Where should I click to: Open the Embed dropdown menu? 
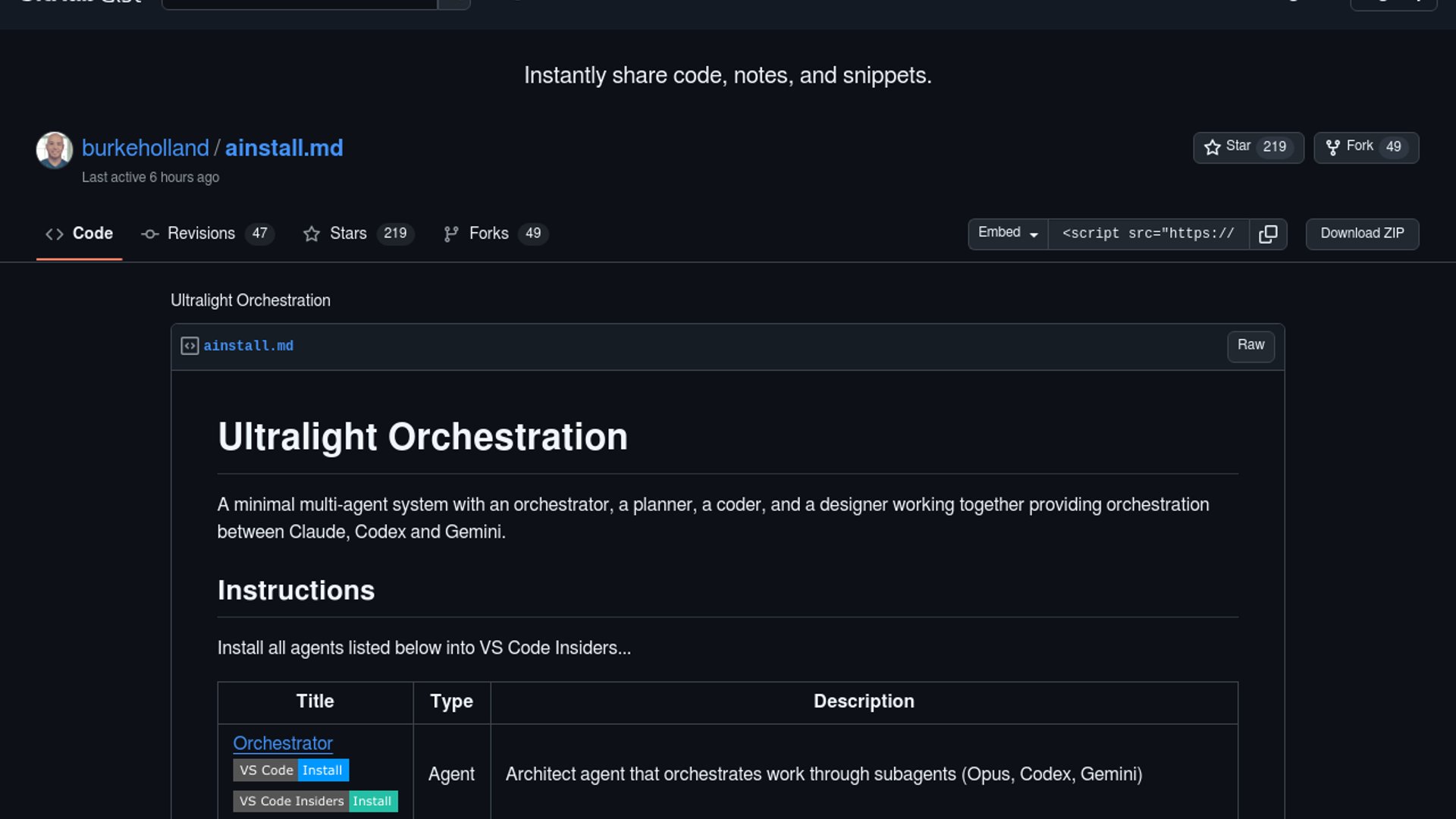click(1007, 234)
